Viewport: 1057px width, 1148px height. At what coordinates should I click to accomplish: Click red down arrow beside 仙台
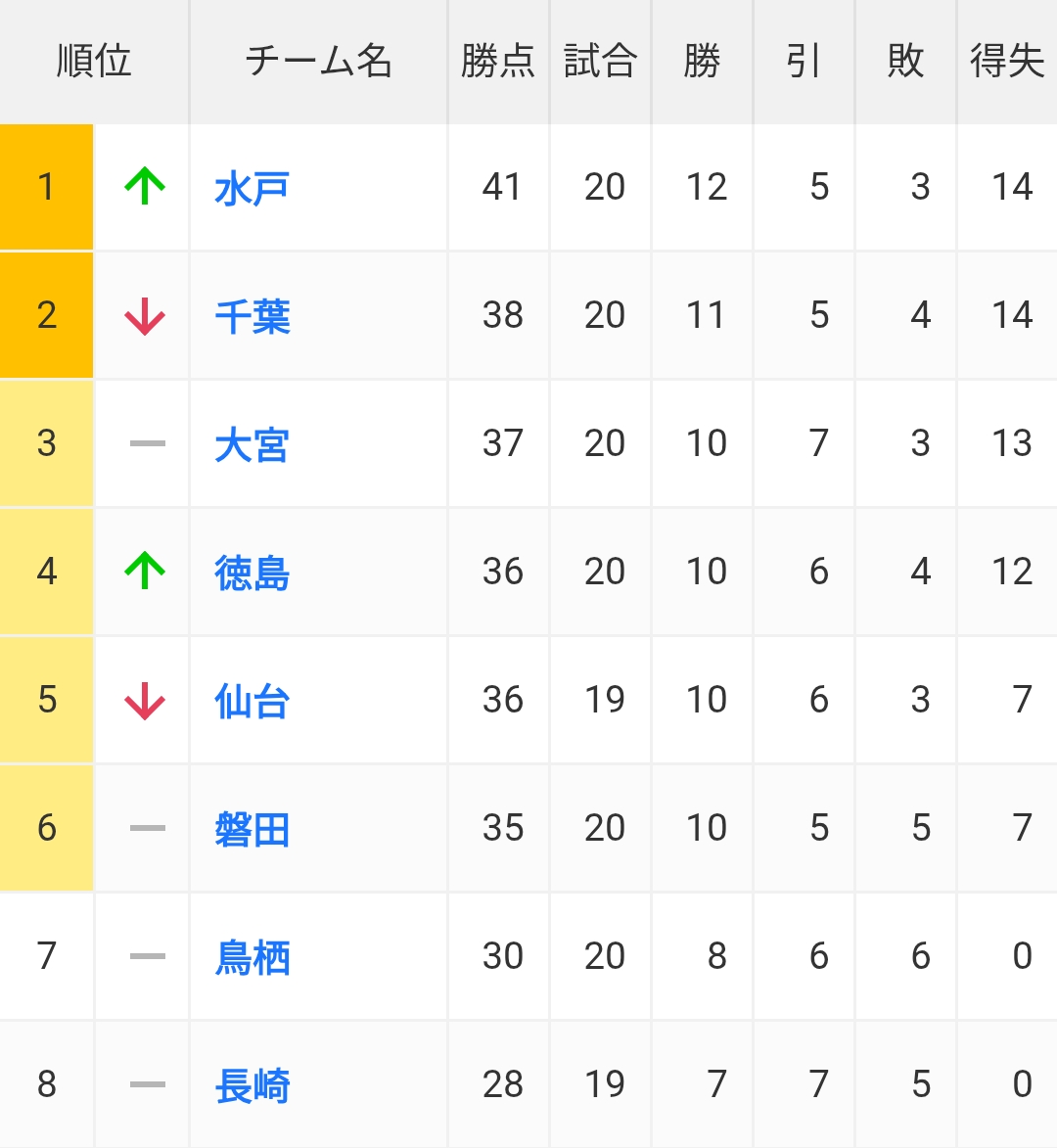point(145,701)
